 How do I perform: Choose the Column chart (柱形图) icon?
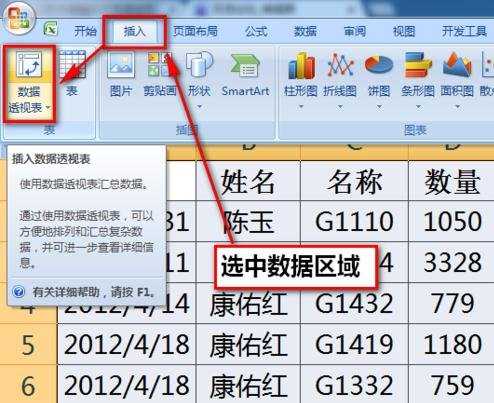(301, 65)
